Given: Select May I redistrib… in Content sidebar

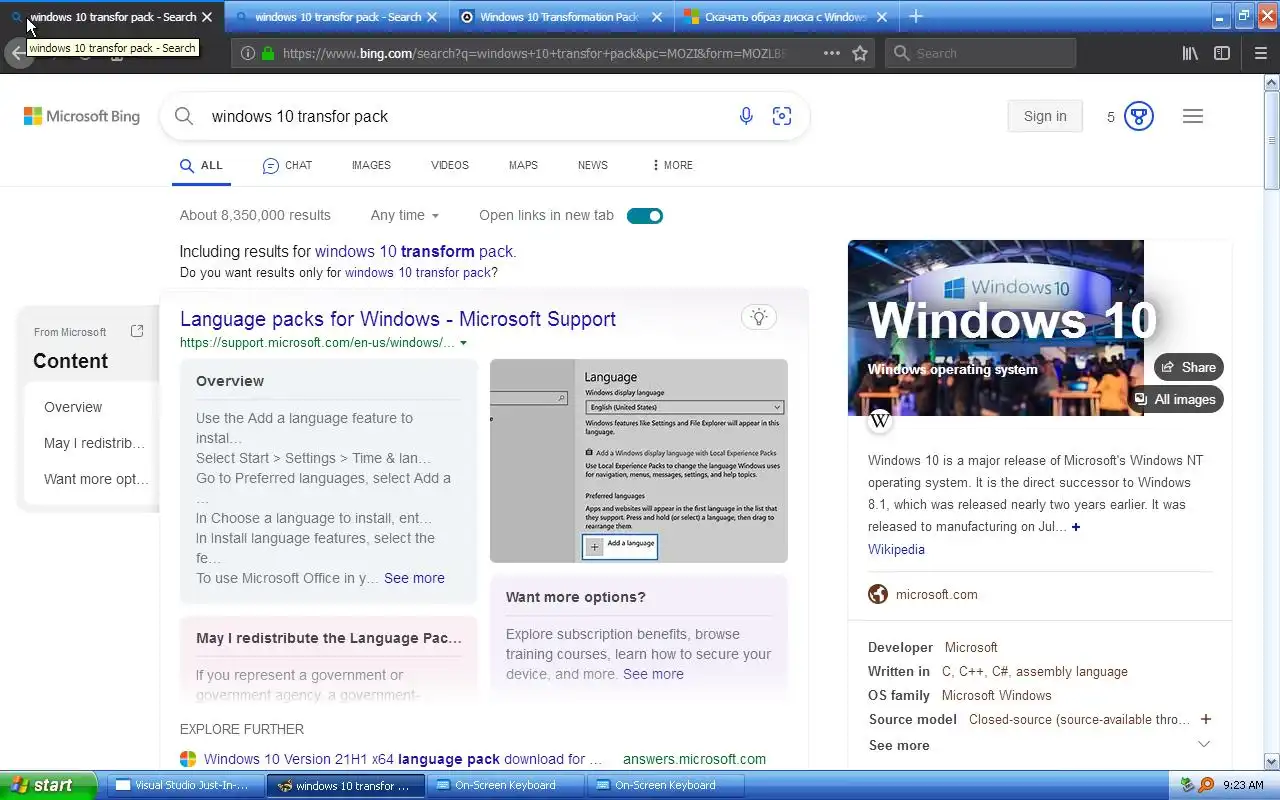Looking at the screenshot, I should [94, 443].
